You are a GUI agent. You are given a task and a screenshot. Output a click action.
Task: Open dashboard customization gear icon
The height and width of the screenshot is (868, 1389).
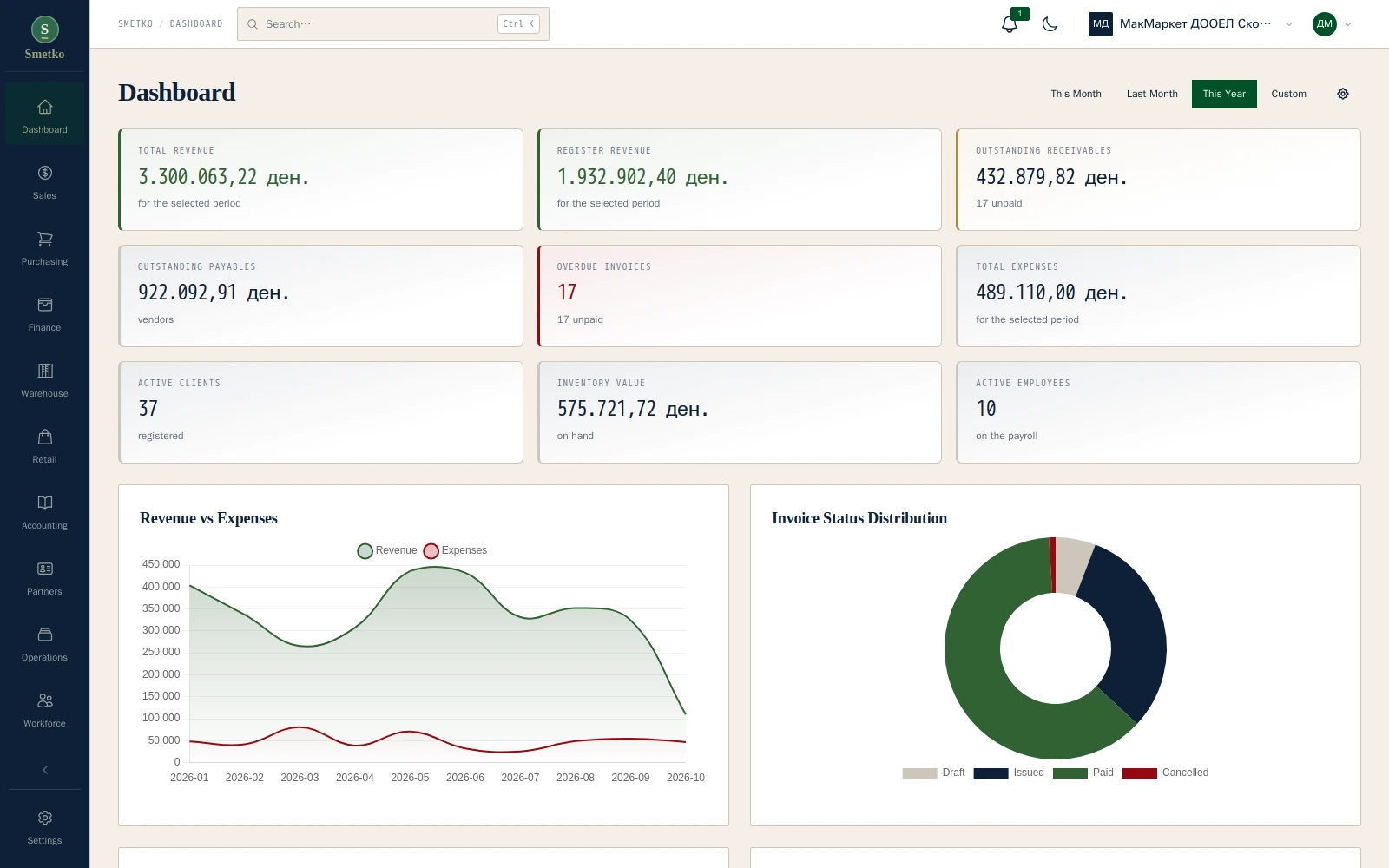[x=1343, y=94]
